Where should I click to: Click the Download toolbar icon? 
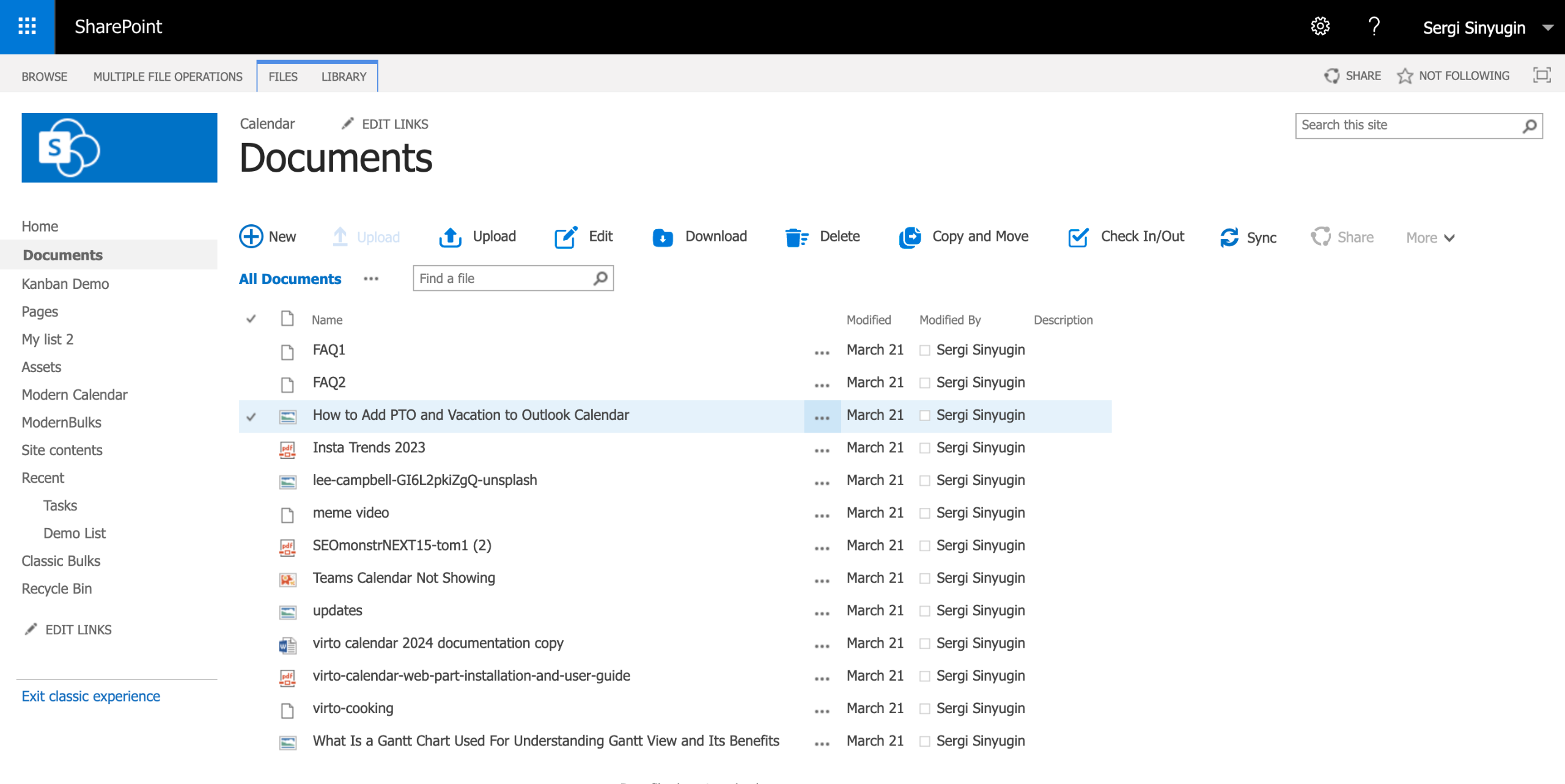(x=662, y=237)
